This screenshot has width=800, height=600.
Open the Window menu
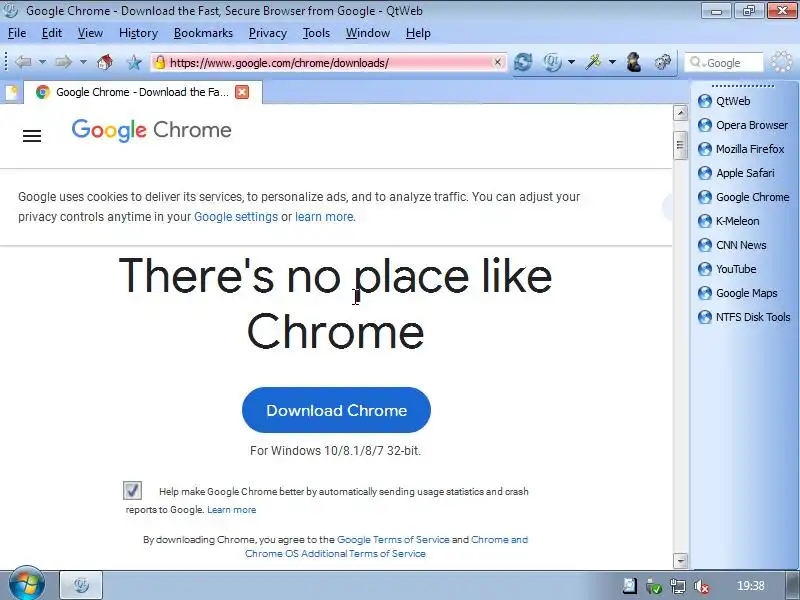(367, 33)
